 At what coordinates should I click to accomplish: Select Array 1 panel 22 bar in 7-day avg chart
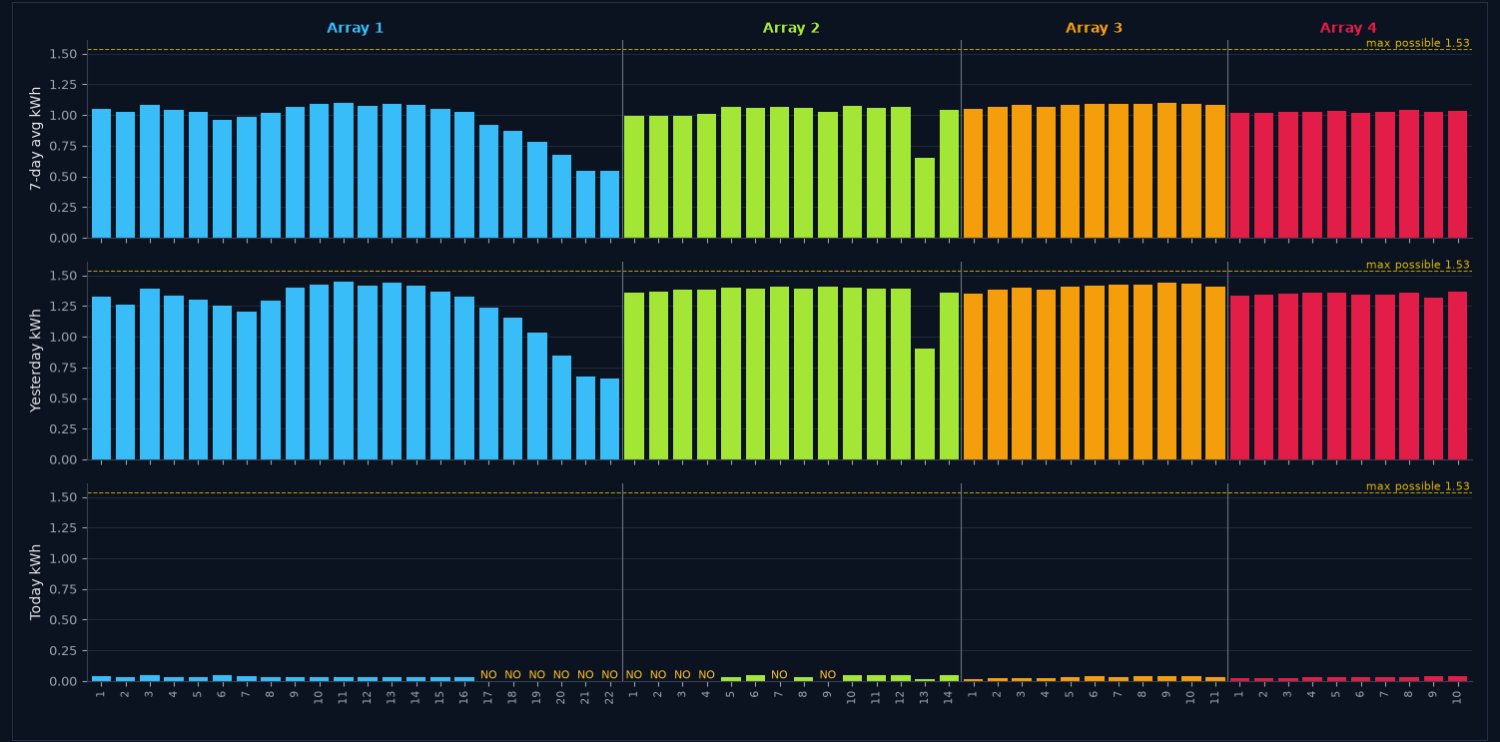click(x=609, y=204)
